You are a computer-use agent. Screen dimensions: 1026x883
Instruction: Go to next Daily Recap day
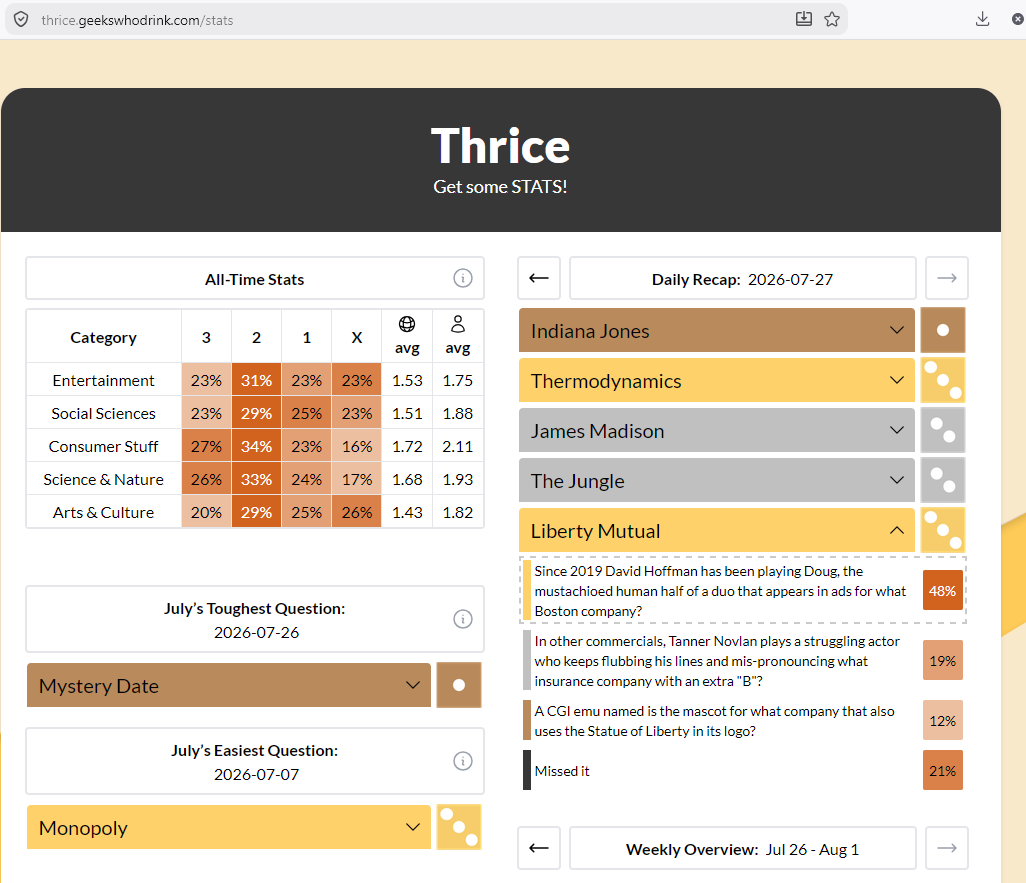point(947,278)
